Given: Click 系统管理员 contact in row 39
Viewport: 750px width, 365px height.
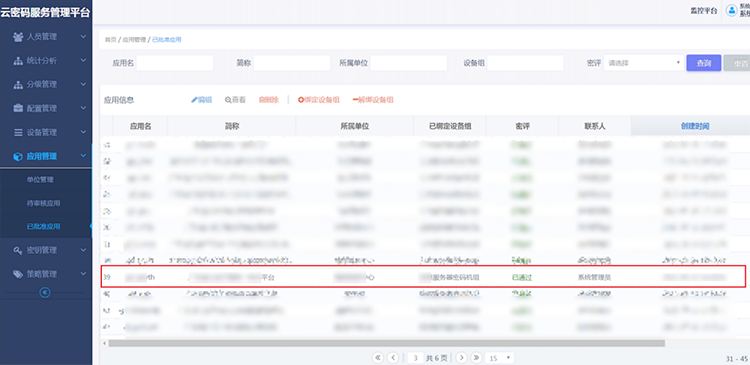Looking at the screenshot, I should point(594,277).
